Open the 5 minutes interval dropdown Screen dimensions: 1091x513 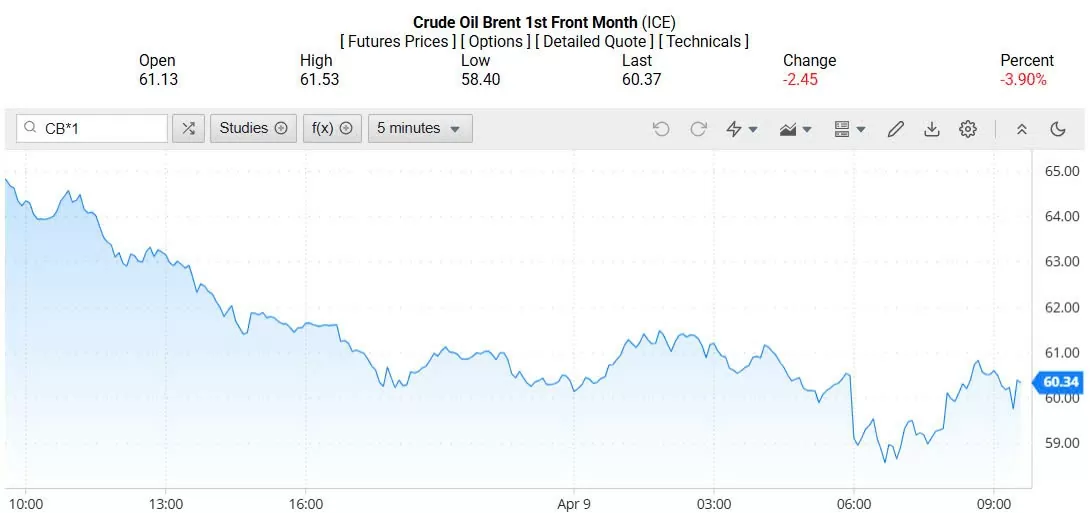[x=420, y=128]
